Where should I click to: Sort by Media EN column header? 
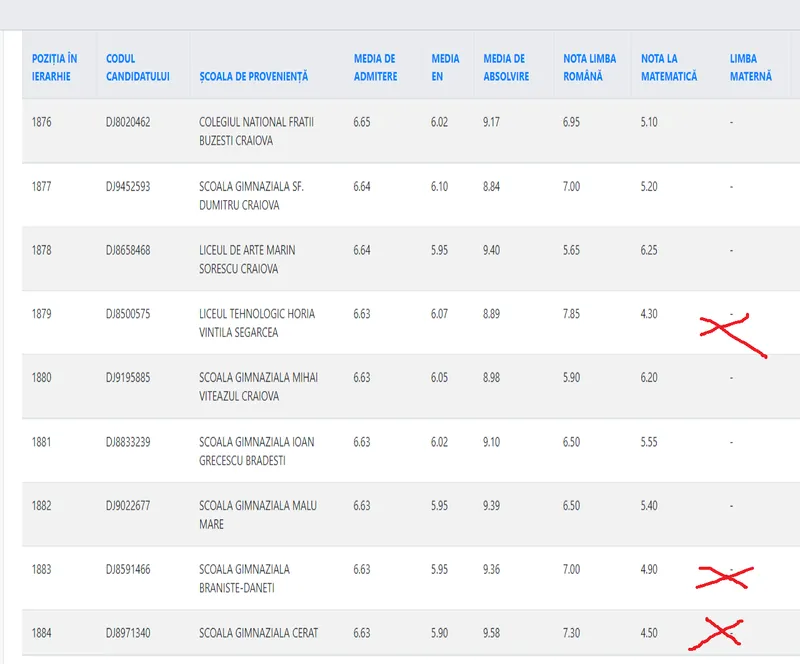pos(445,67)
